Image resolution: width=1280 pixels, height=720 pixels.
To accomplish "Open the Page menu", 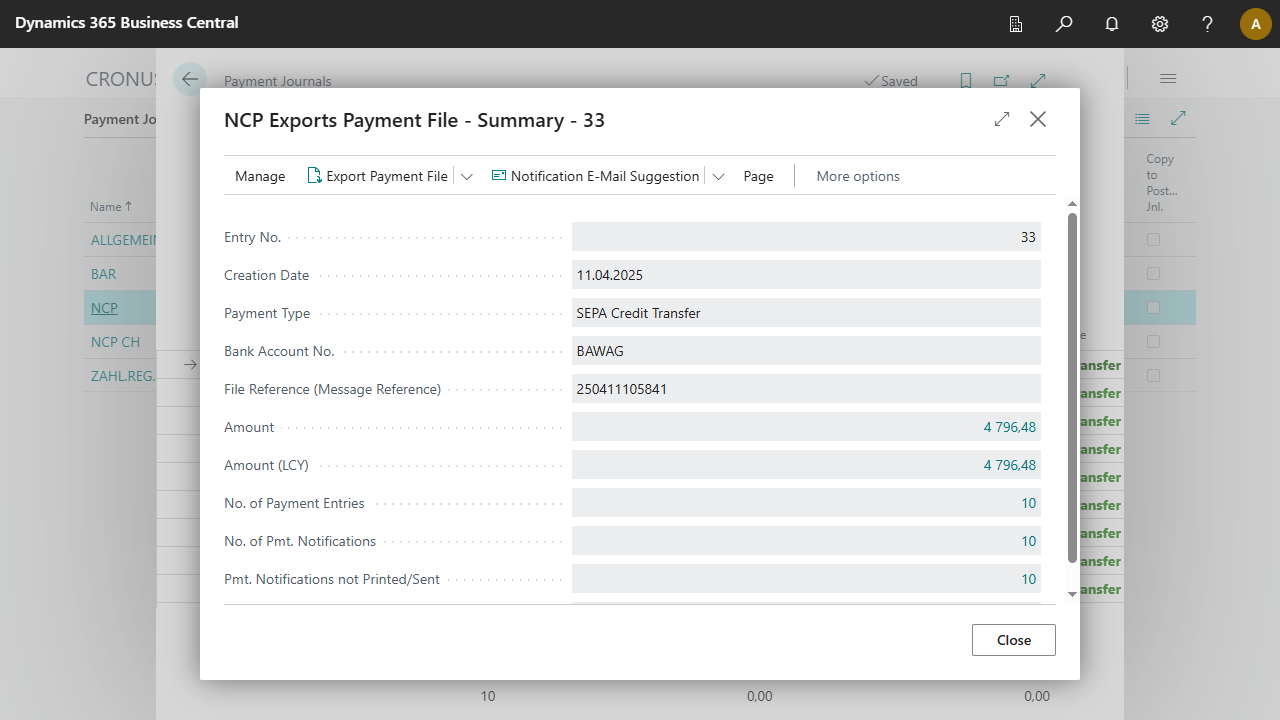I will 758,176.
